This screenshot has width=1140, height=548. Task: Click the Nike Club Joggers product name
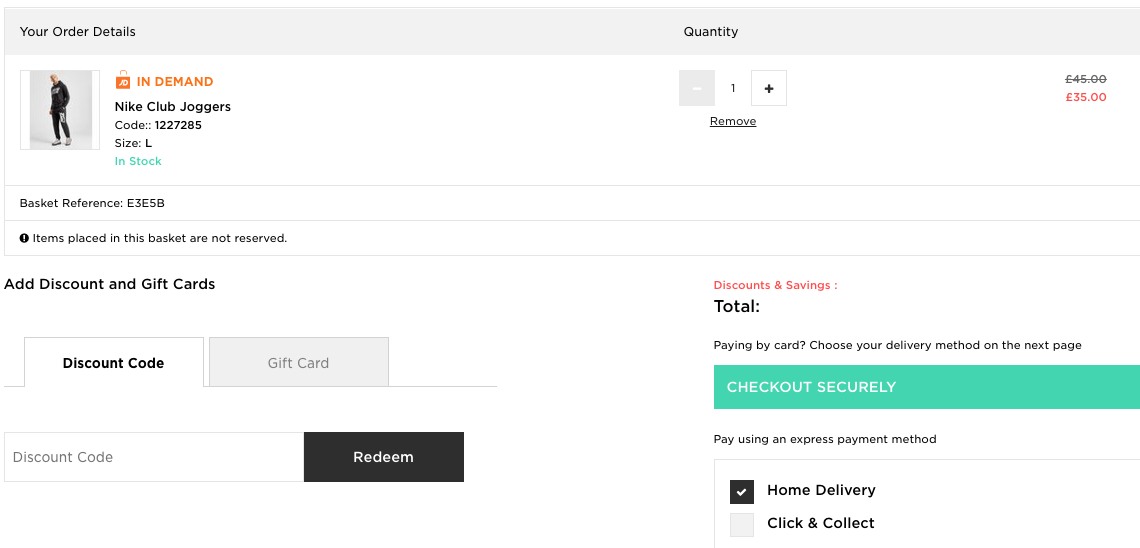coord(173,106)
